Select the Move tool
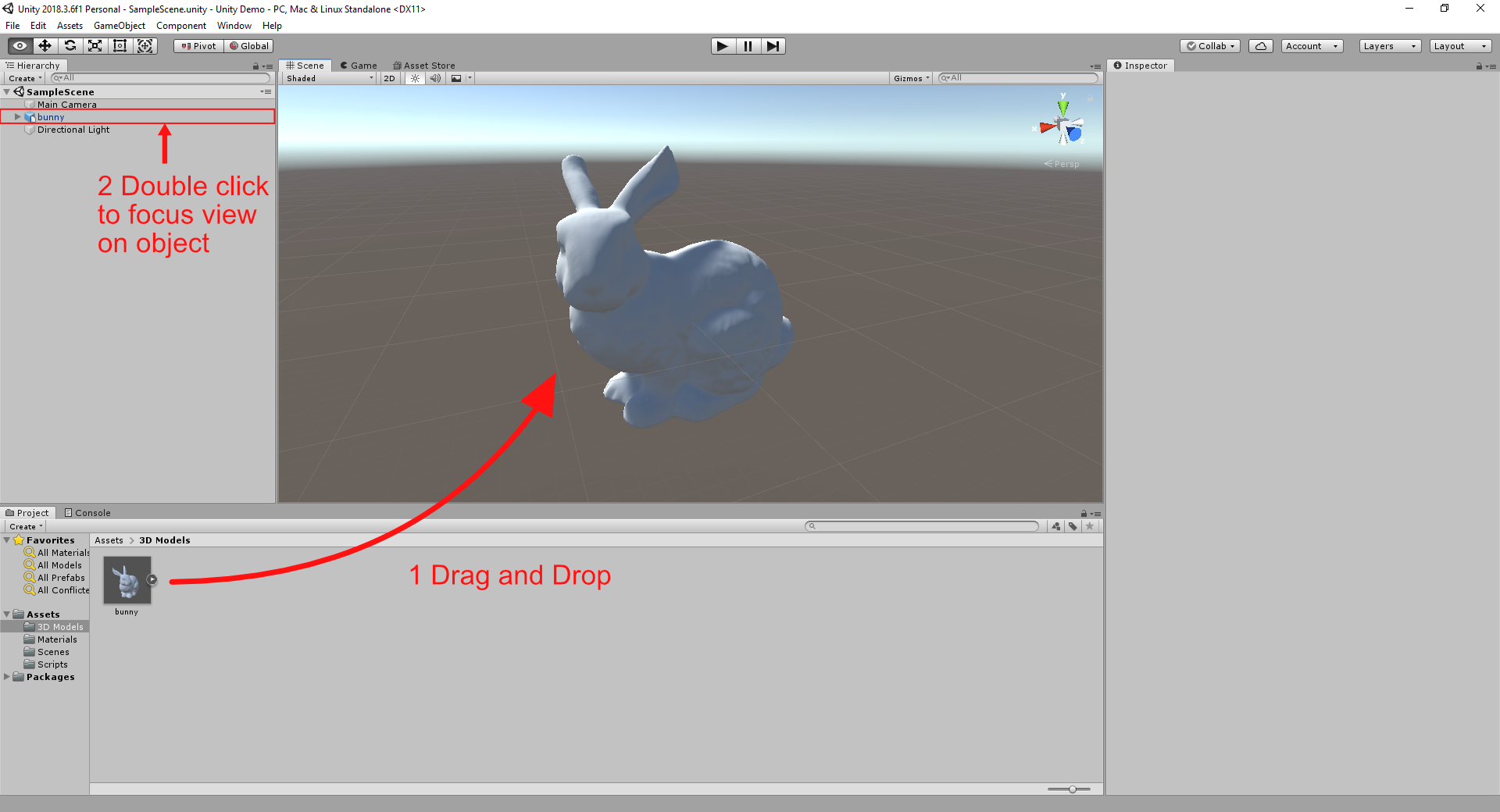 (45, 46)
